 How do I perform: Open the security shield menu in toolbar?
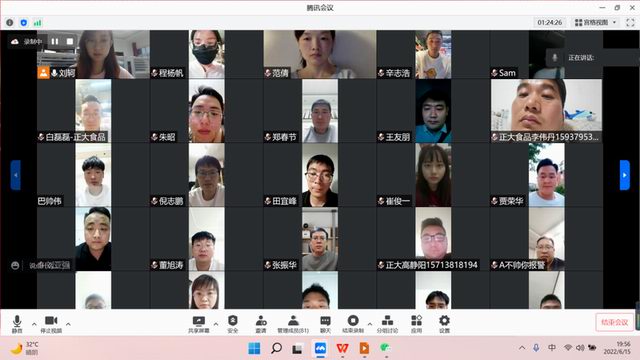pyautogui.click(x=233, y=324)
